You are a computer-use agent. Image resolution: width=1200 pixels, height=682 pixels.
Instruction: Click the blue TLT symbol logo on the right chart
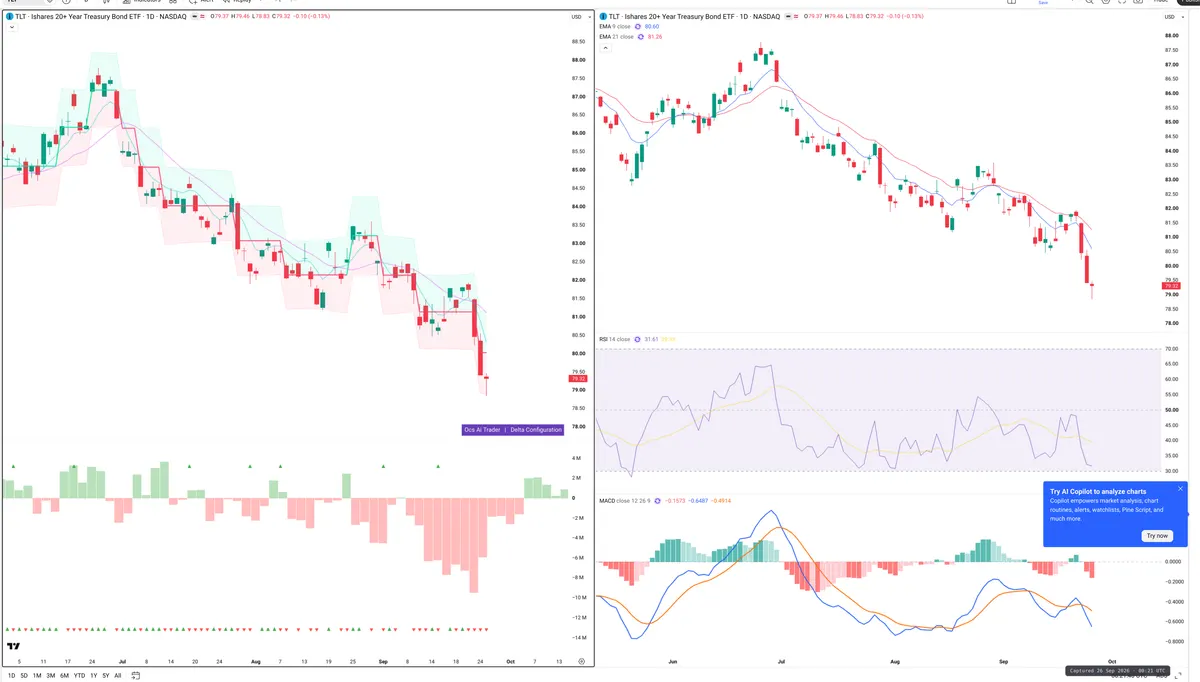point(602,17)
